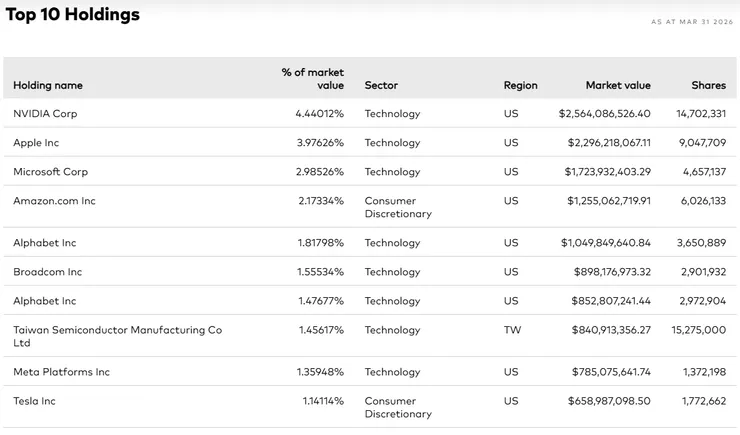Viewport: 740px width, 435px height.
Task: Select the 'Holding name' column header
Action: click(48, 85)
